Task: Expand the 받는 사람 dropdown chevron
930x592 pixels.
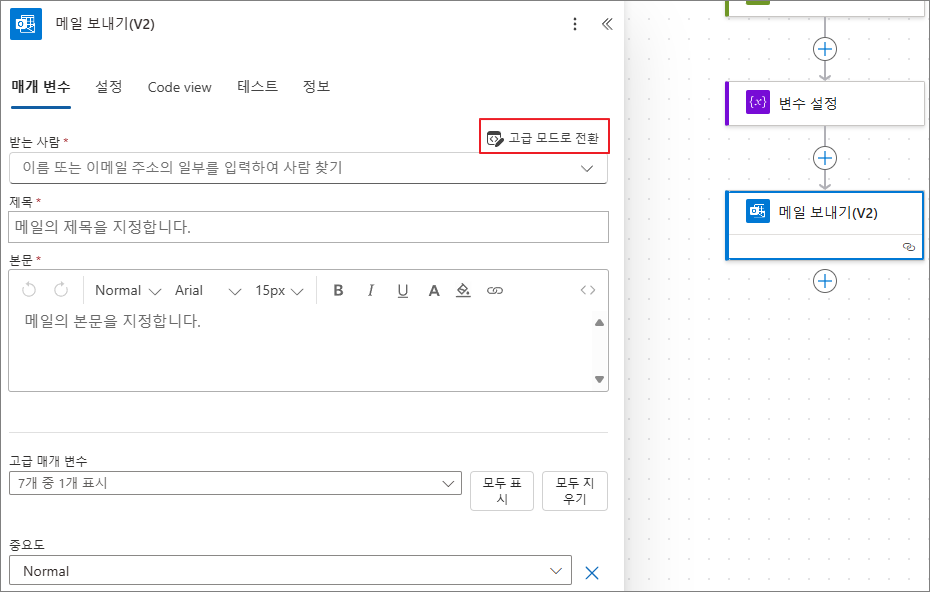Action: tap(587, 168)
